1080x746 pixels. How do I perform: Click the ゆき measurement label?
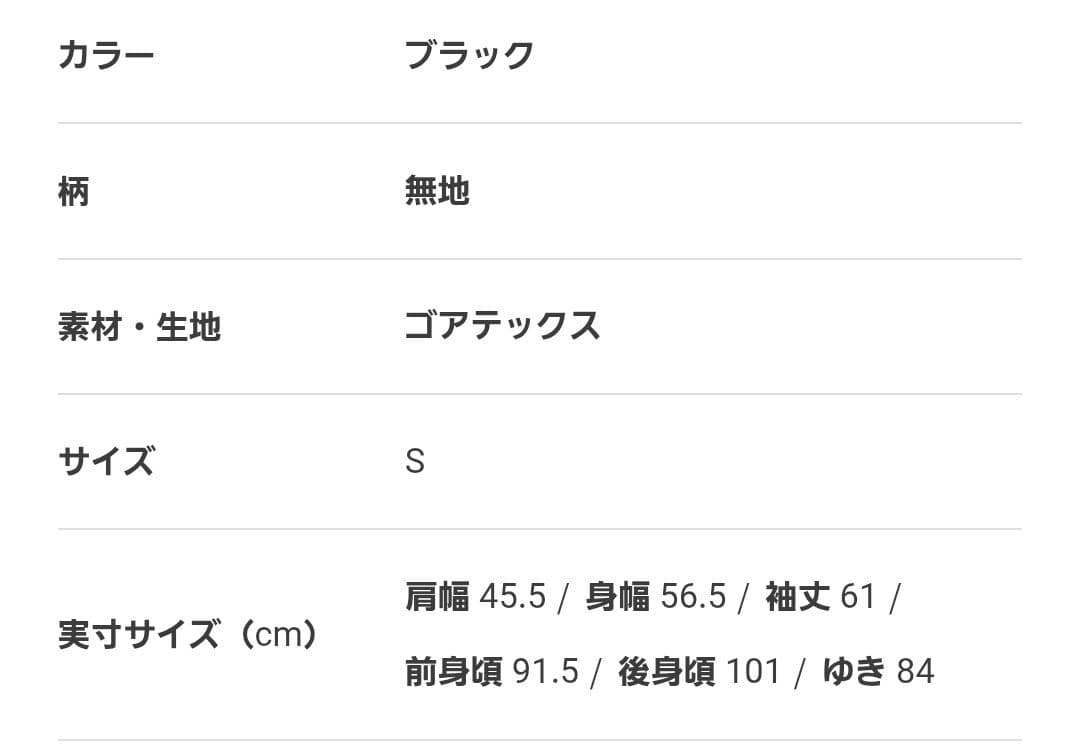[854, 672]
